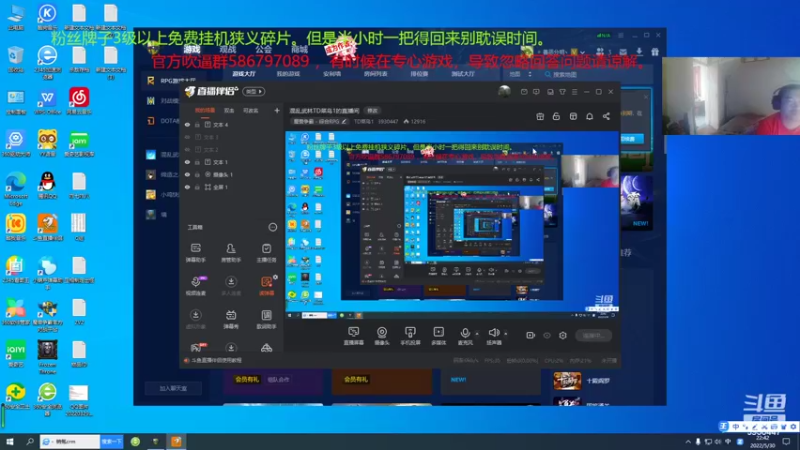
Task: Select the 文本 4 source row
Action: click(231, 124)
